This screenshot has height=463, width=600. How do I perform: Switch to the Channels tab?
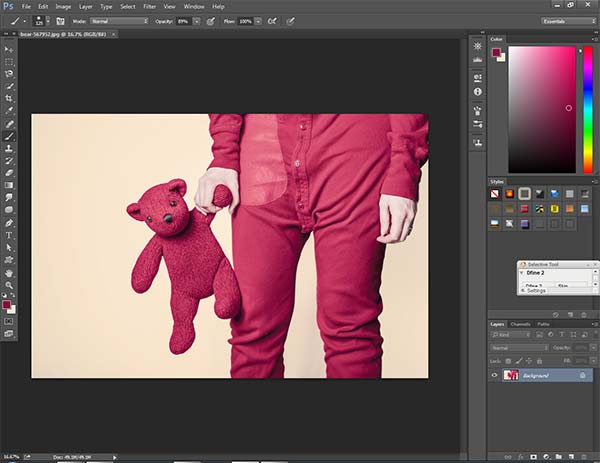tap(521, 324)
